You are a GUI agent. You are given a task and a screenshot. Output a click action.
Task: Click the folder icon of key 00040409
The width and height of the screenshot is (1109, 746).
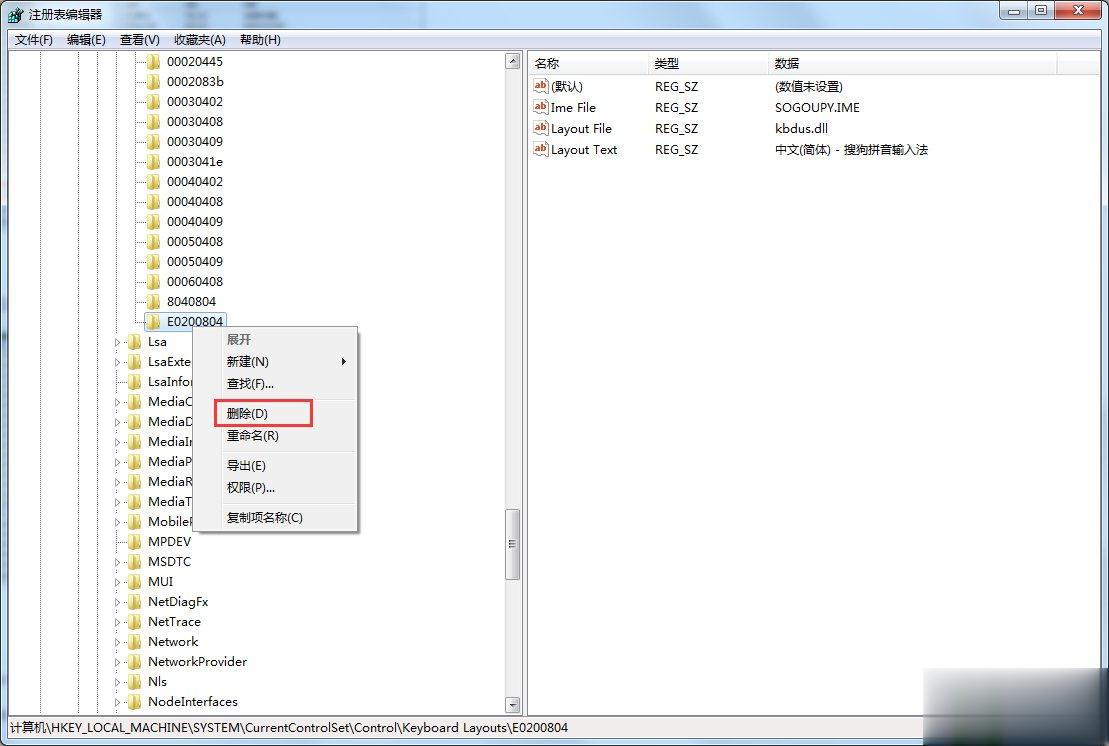click(153, 221)
